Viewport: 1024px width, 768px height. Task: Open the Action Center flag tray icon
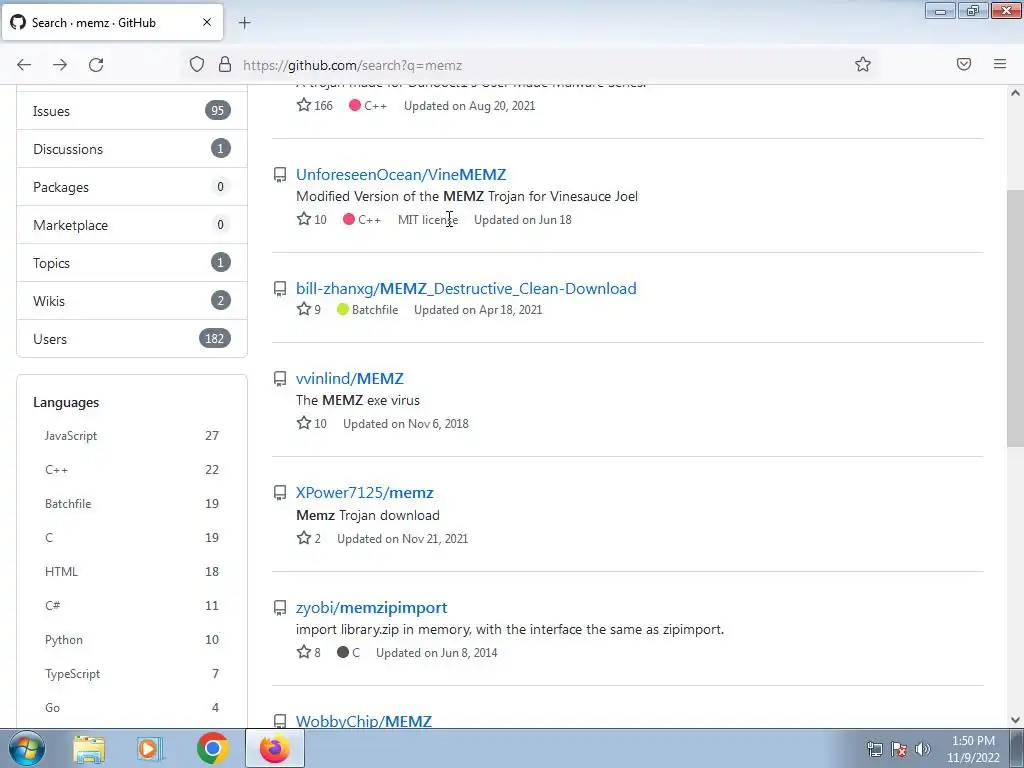coord(899,749)
